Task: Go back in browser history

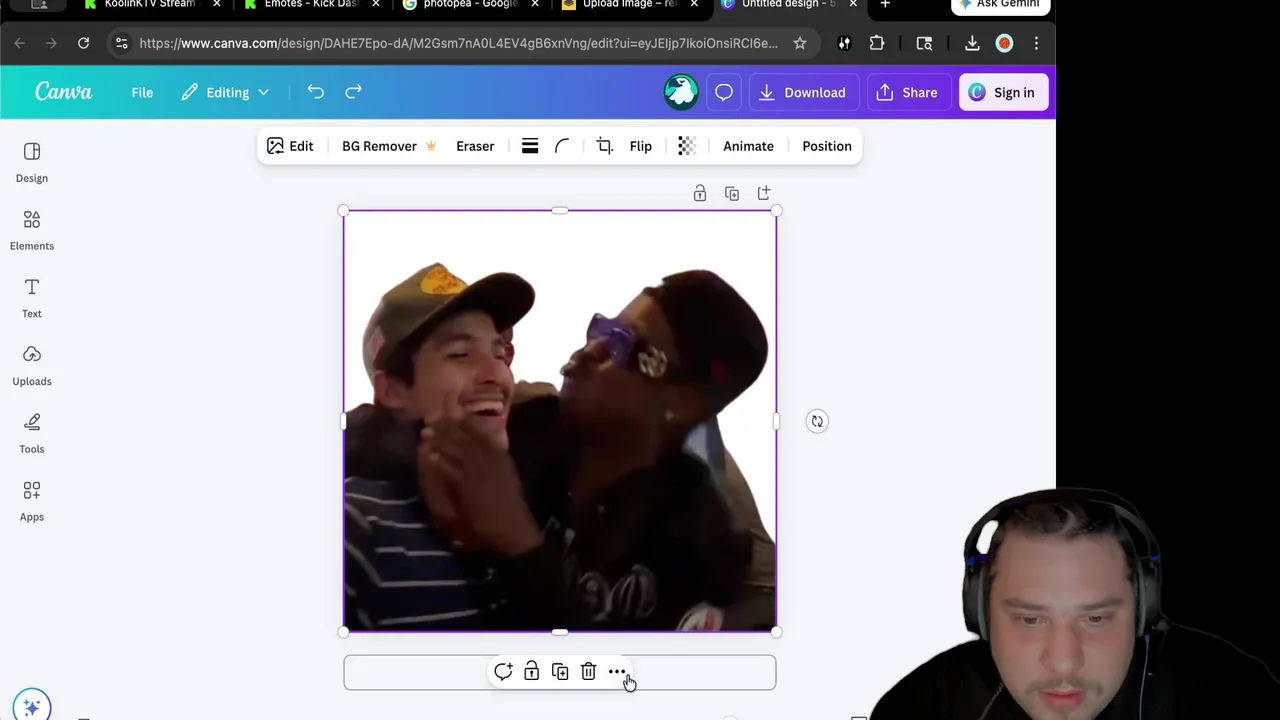Action: point(20,43)
